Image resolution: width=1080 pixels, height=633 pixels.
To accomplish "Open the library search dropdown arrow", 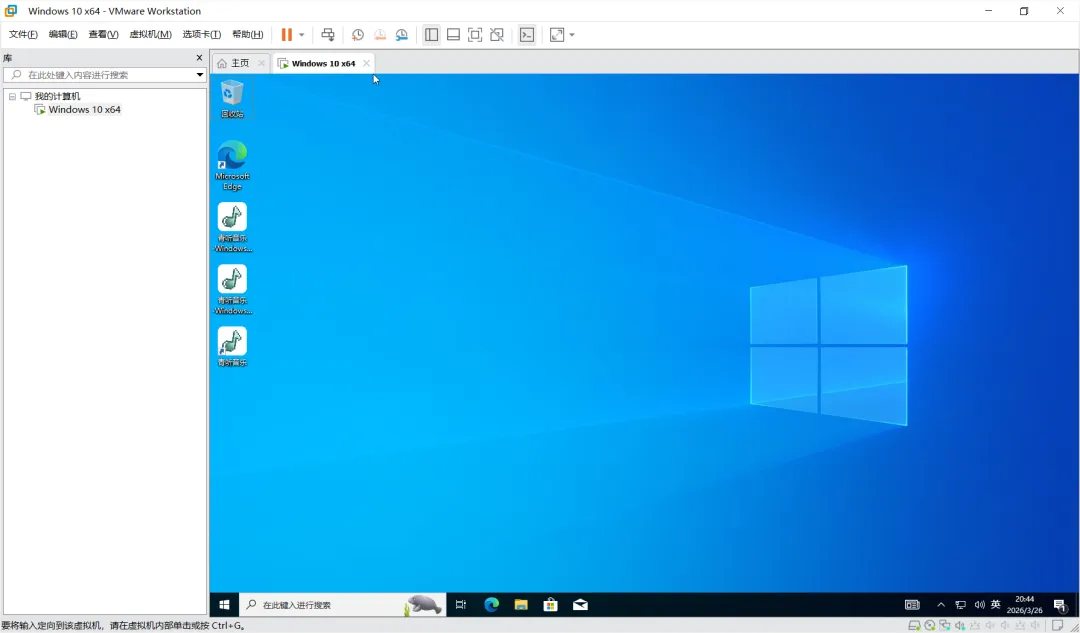I will pyautogui.click(x=200, y=74).
